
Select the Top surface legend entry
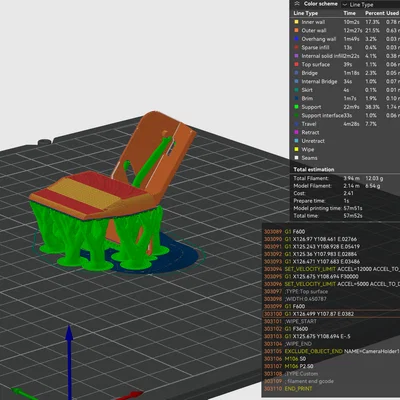346,64
